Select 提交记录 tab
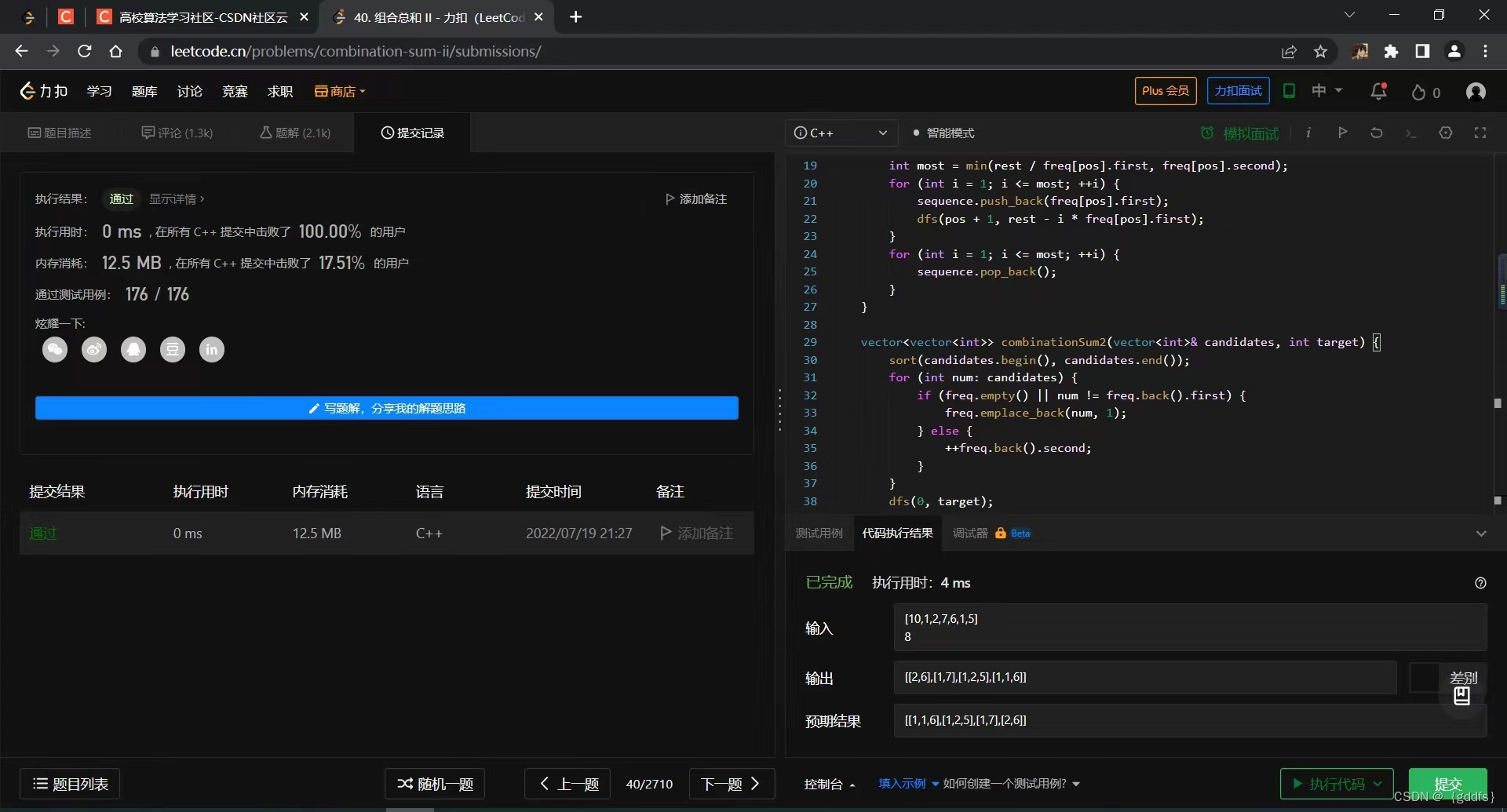Image resolution: width=1507 pixels, height=812 pixels. 413,133
